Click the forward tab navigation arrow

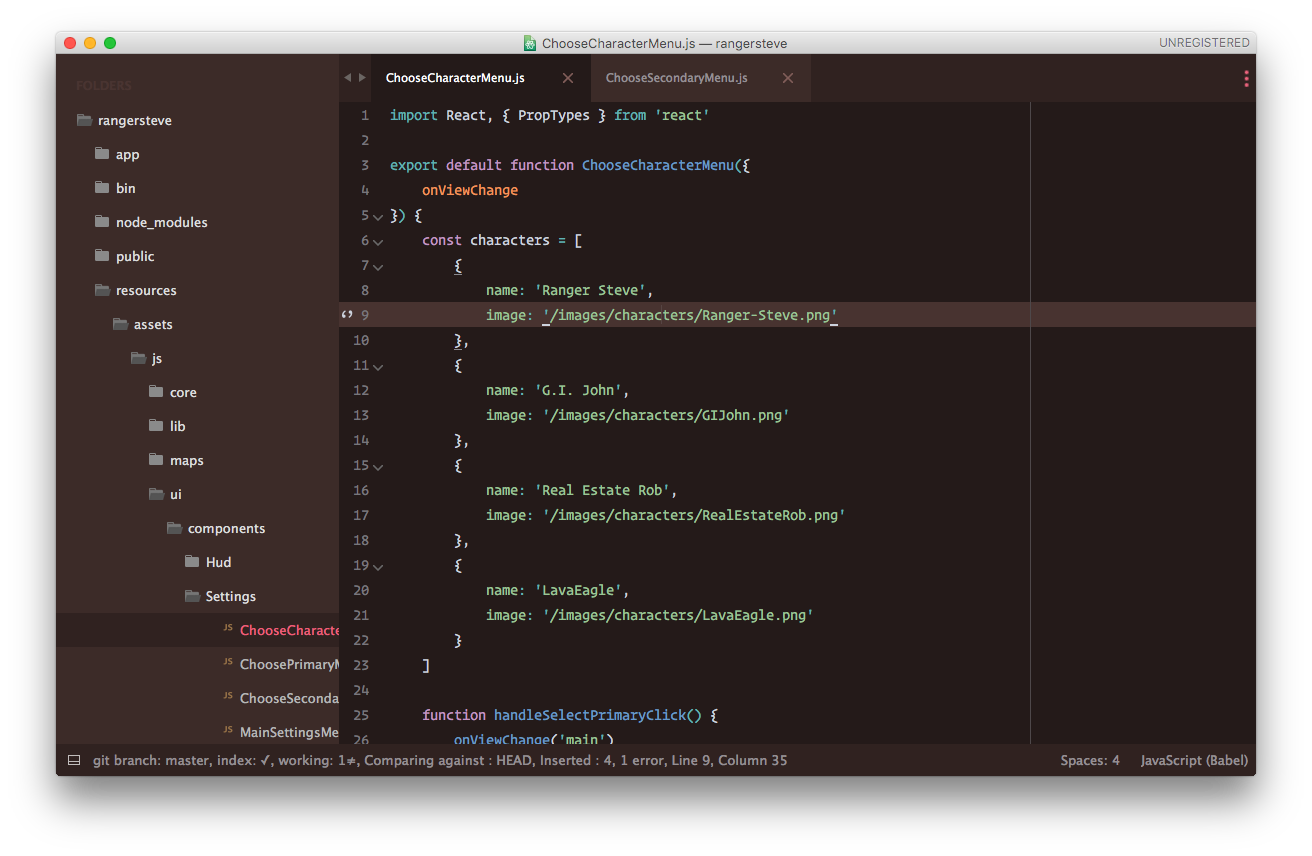click(x=362, y=78)
